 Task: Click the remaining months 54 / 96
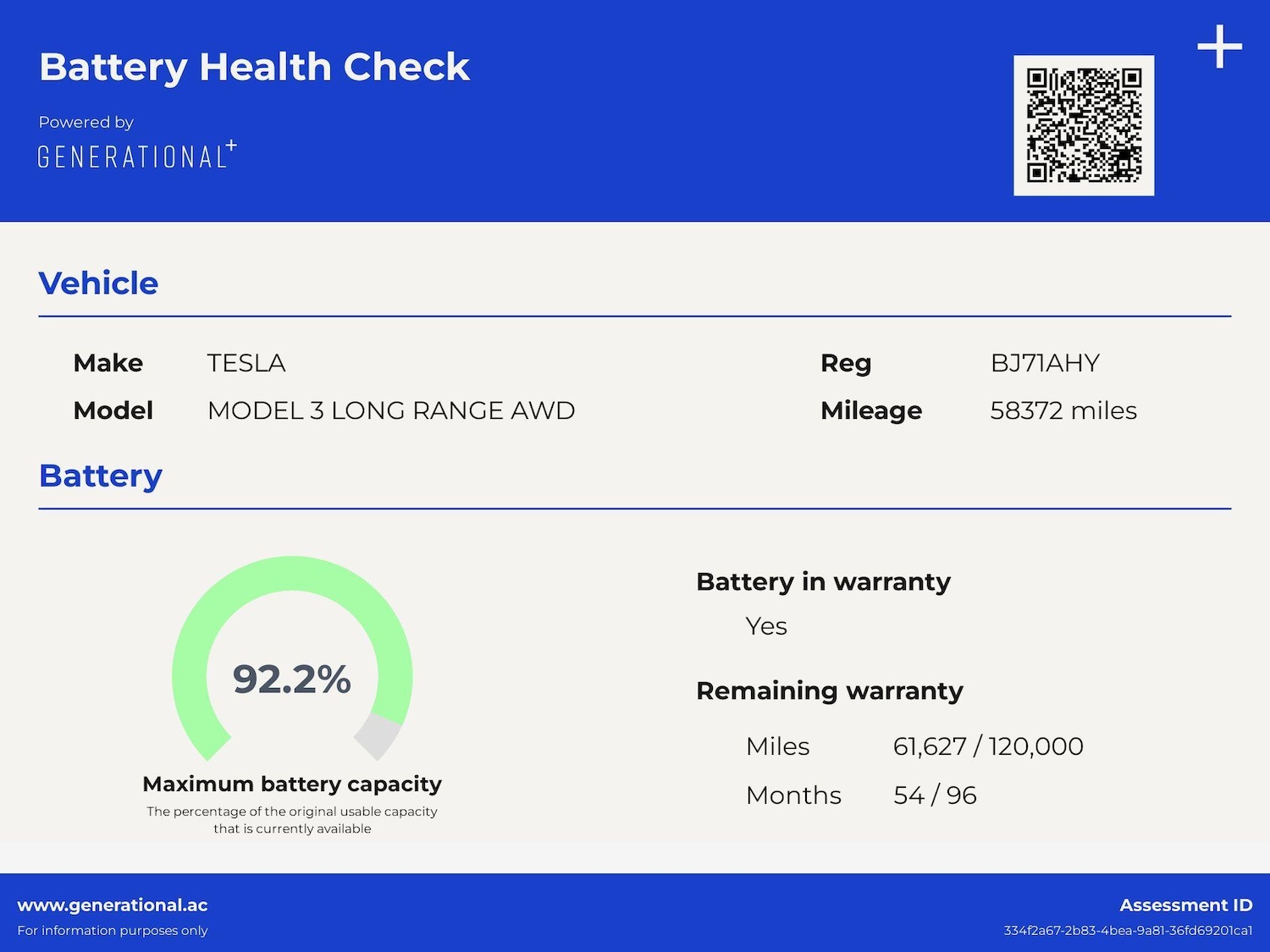point(935,795)
